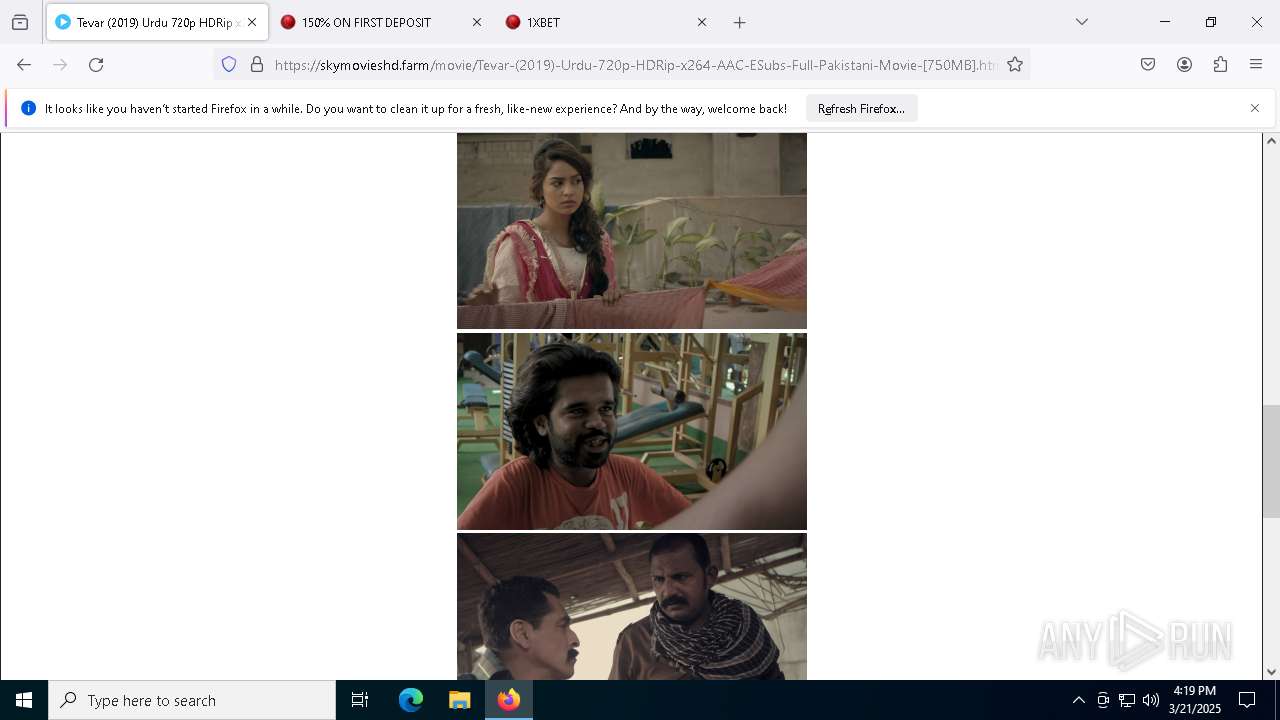Minimize the Firefox window
Screen dimensions: 1280x720
(x=1165, y=22)
